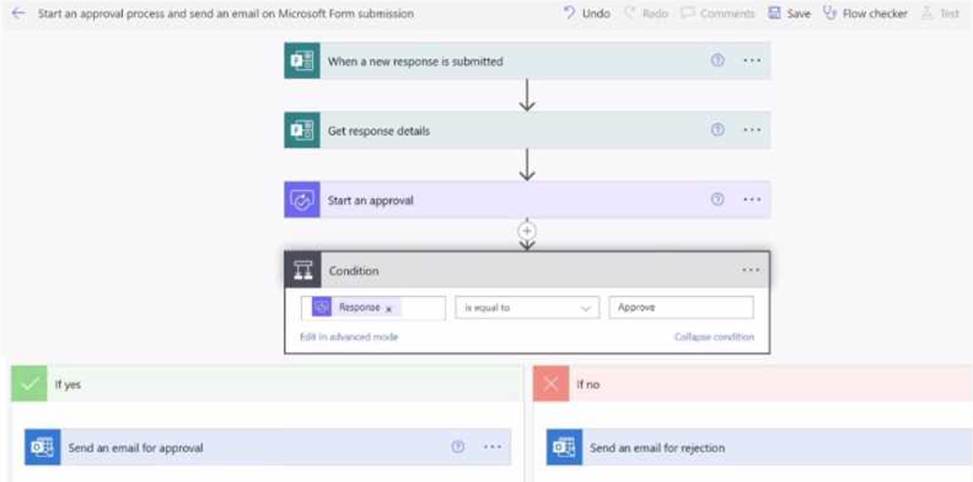Insert a step with the plus circle
Viewport: 973px width, 482px height.
point(527,231)
